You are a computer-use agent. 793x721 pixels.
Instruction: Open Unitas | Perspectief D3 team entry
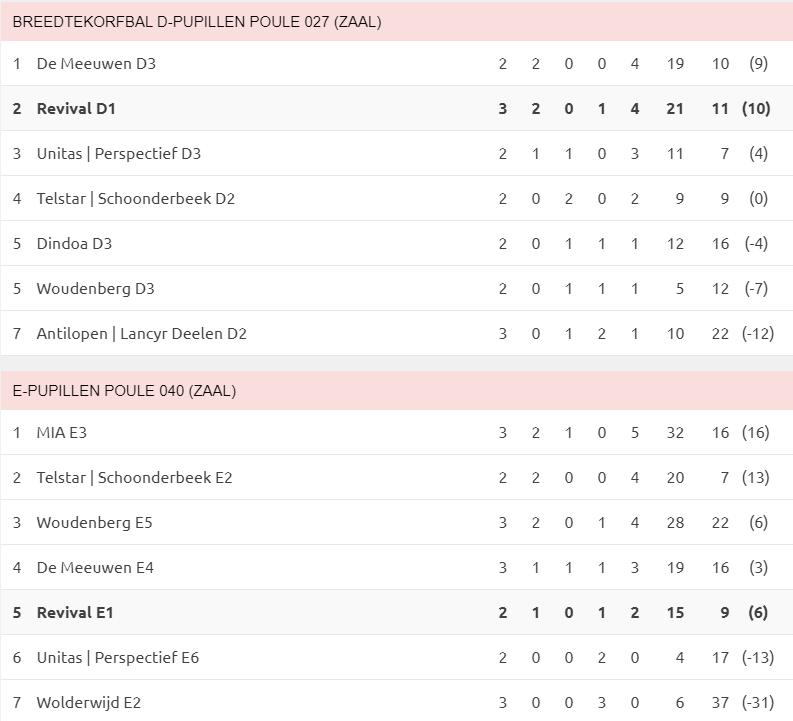pyautogui.click(x=118, y=153)
